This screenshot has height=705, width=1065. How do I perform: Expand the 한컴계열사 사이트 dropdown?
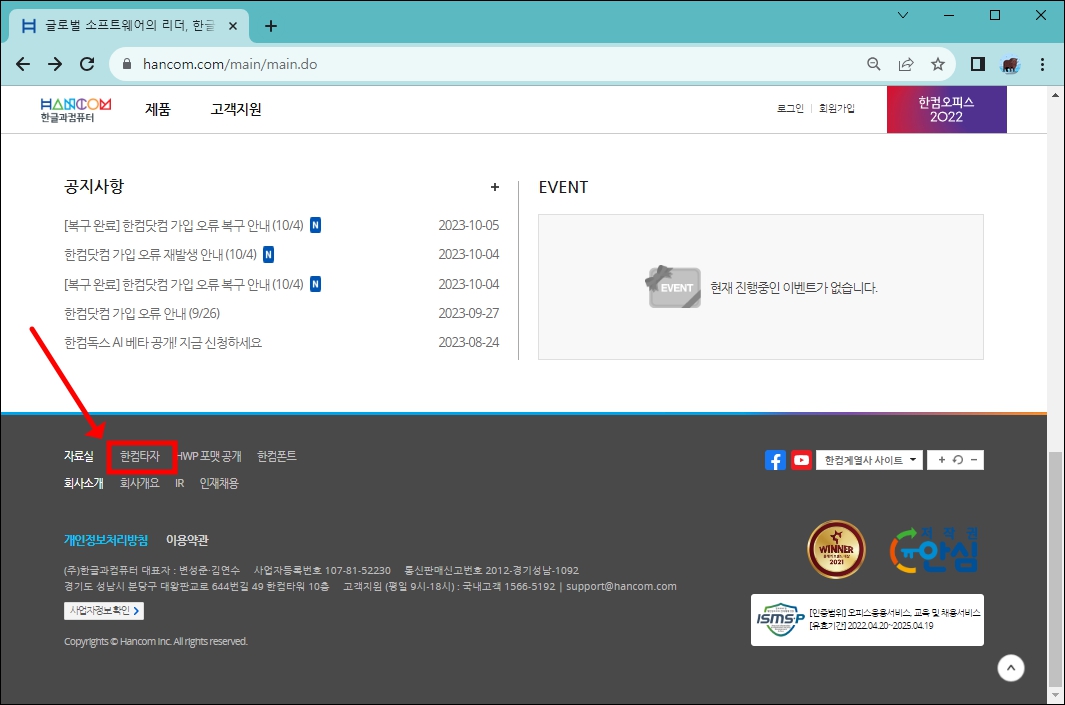(x=870, y=460)
